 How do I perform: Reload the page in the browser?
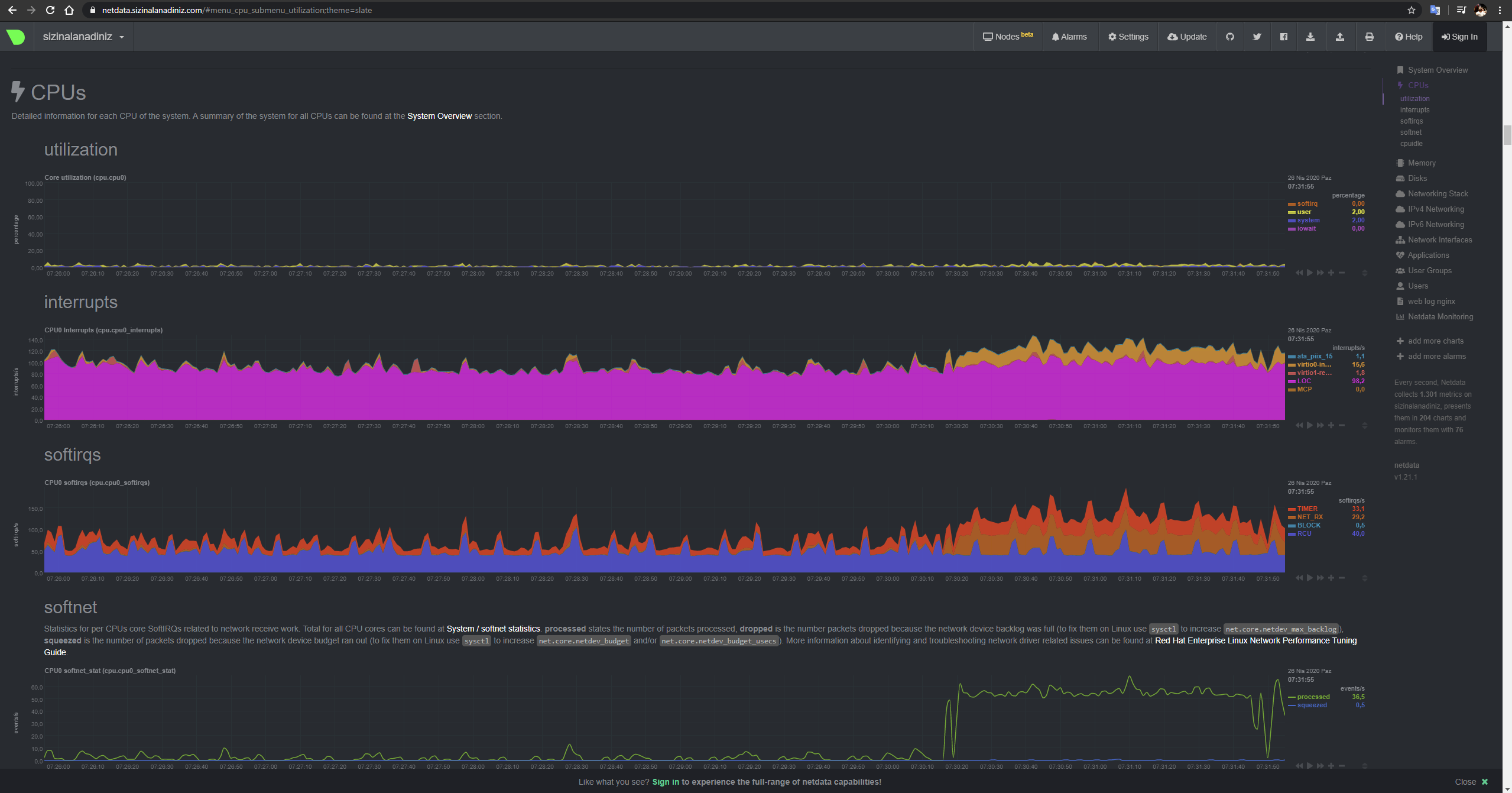click(50, 10)
